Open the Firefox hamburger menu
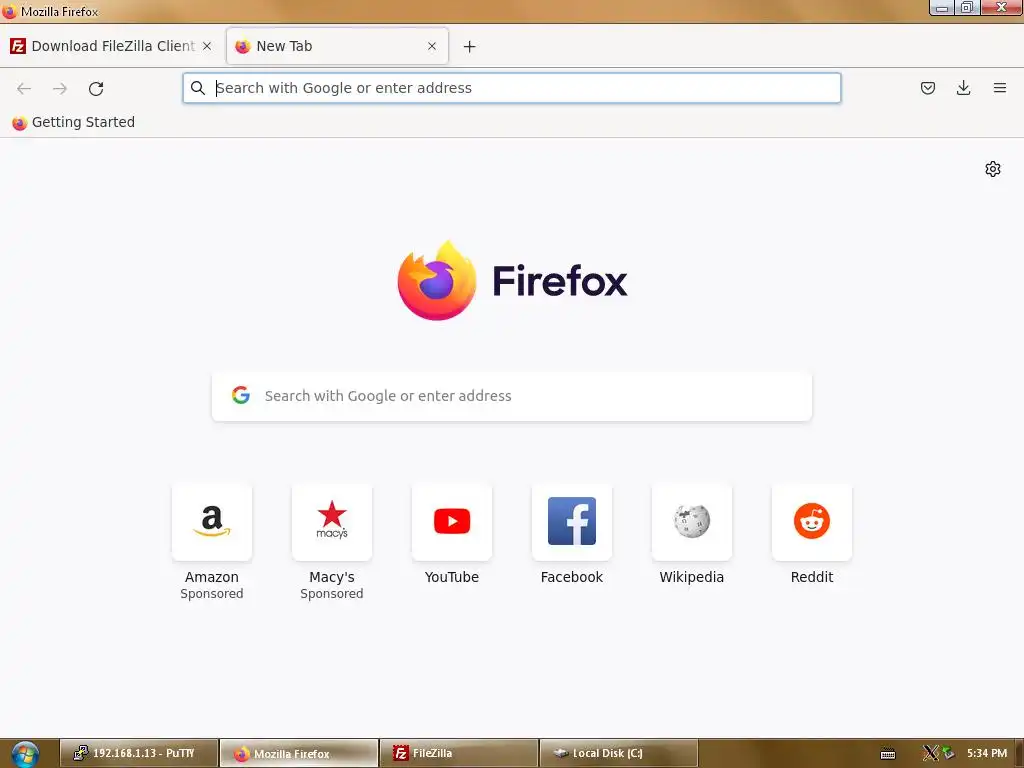The width and height of the screenshot is (1024, 768). [x=999, y=88]
